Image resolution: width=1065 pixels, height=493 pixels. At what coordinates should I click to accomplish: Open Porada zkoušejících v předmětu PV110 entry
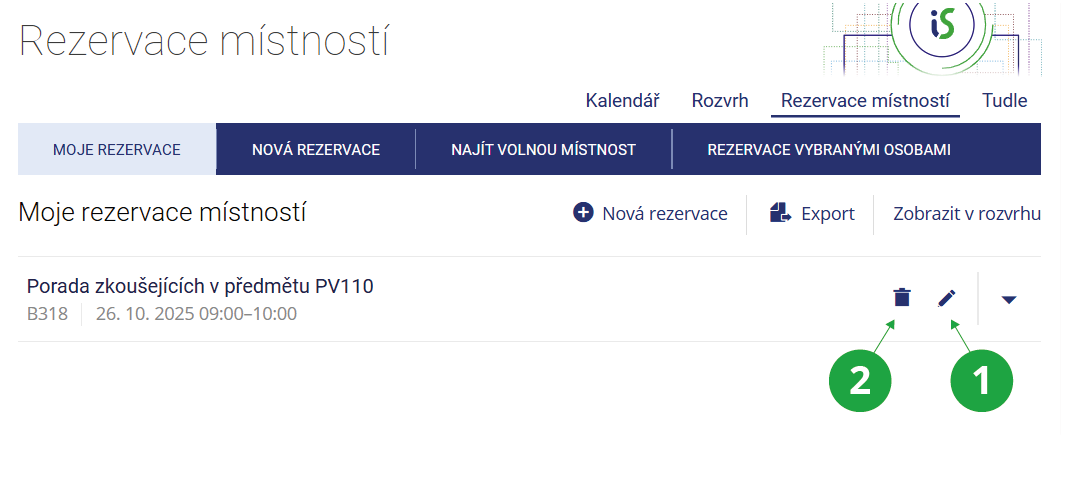[200, 287]
